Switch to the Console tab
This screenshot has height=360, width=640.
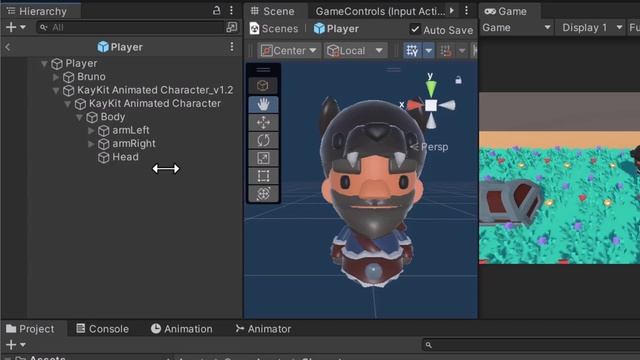tap(102, 329)
